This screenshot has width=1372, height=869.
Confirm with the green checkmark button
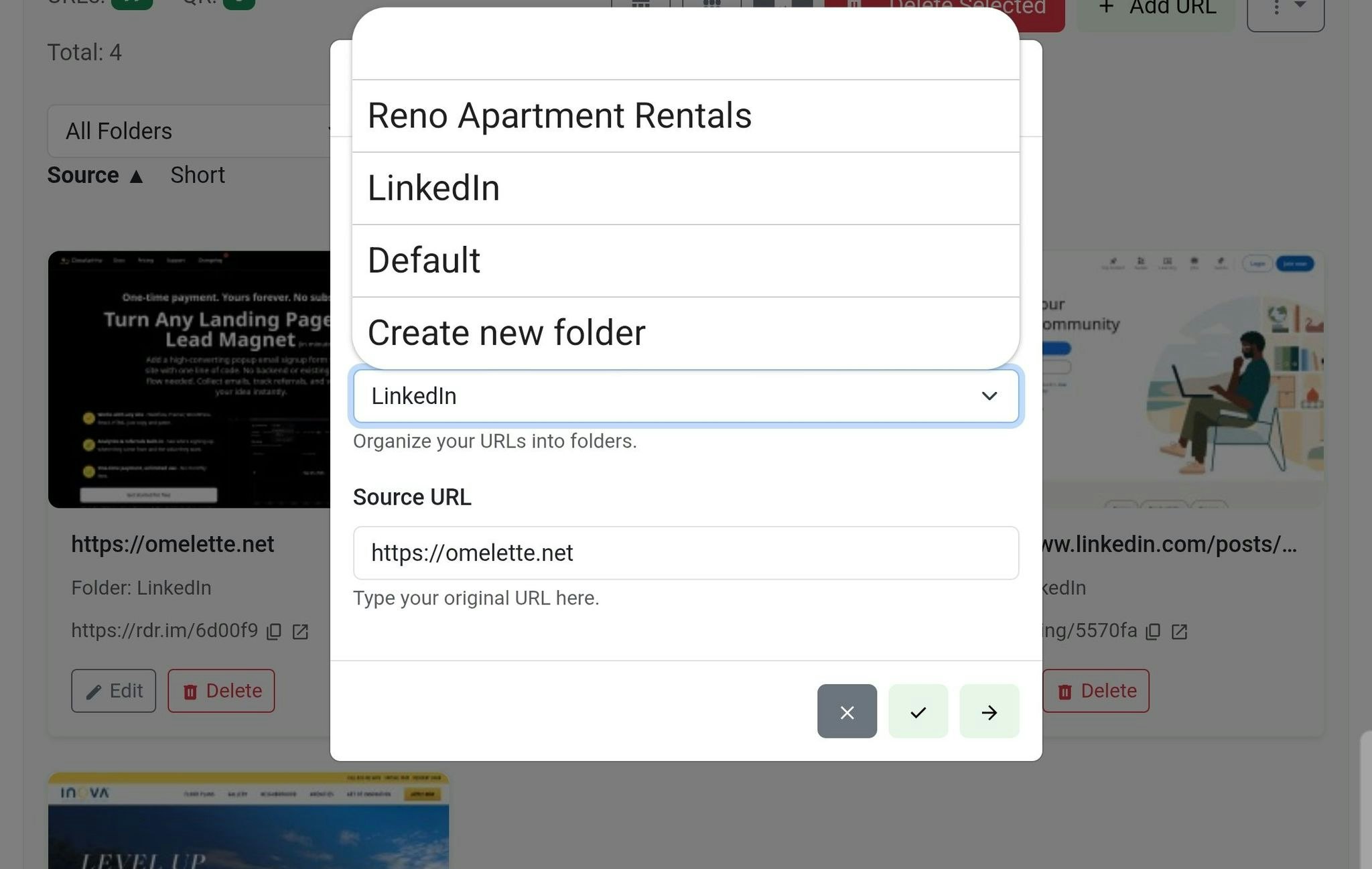pos(918,712)
